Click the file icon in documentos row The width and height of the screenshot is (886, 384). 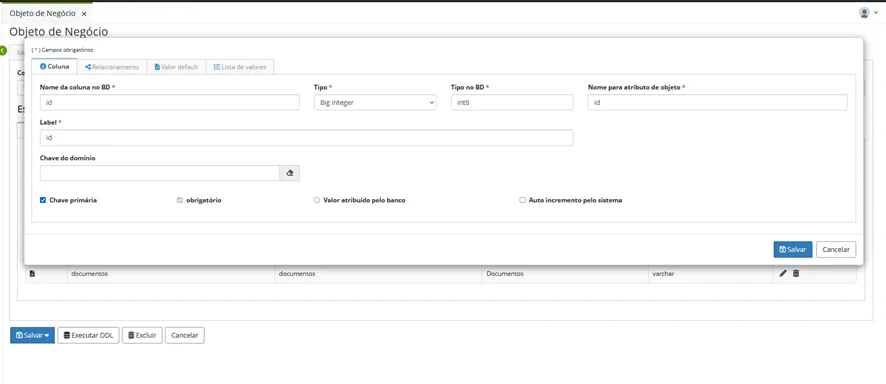pos(32,273)
